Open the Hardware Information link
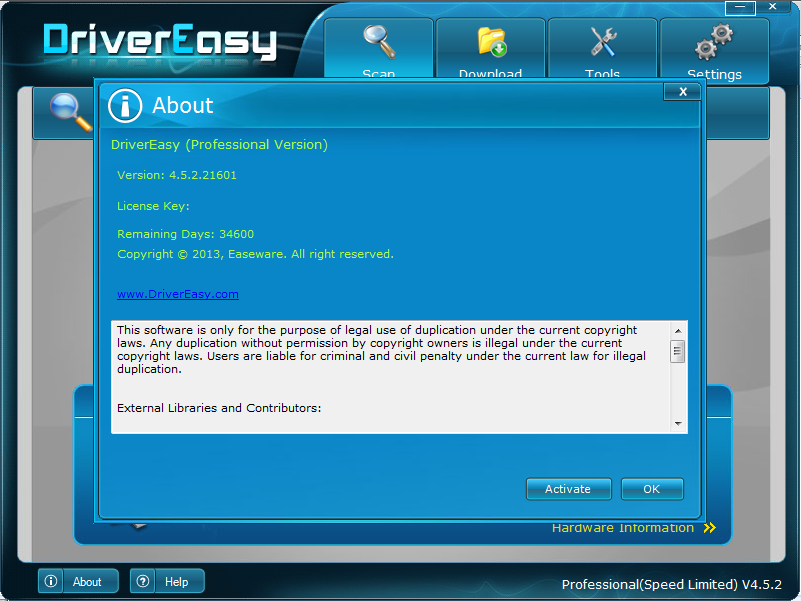Screen dimensions: 801x601 [x=623, y=527]
